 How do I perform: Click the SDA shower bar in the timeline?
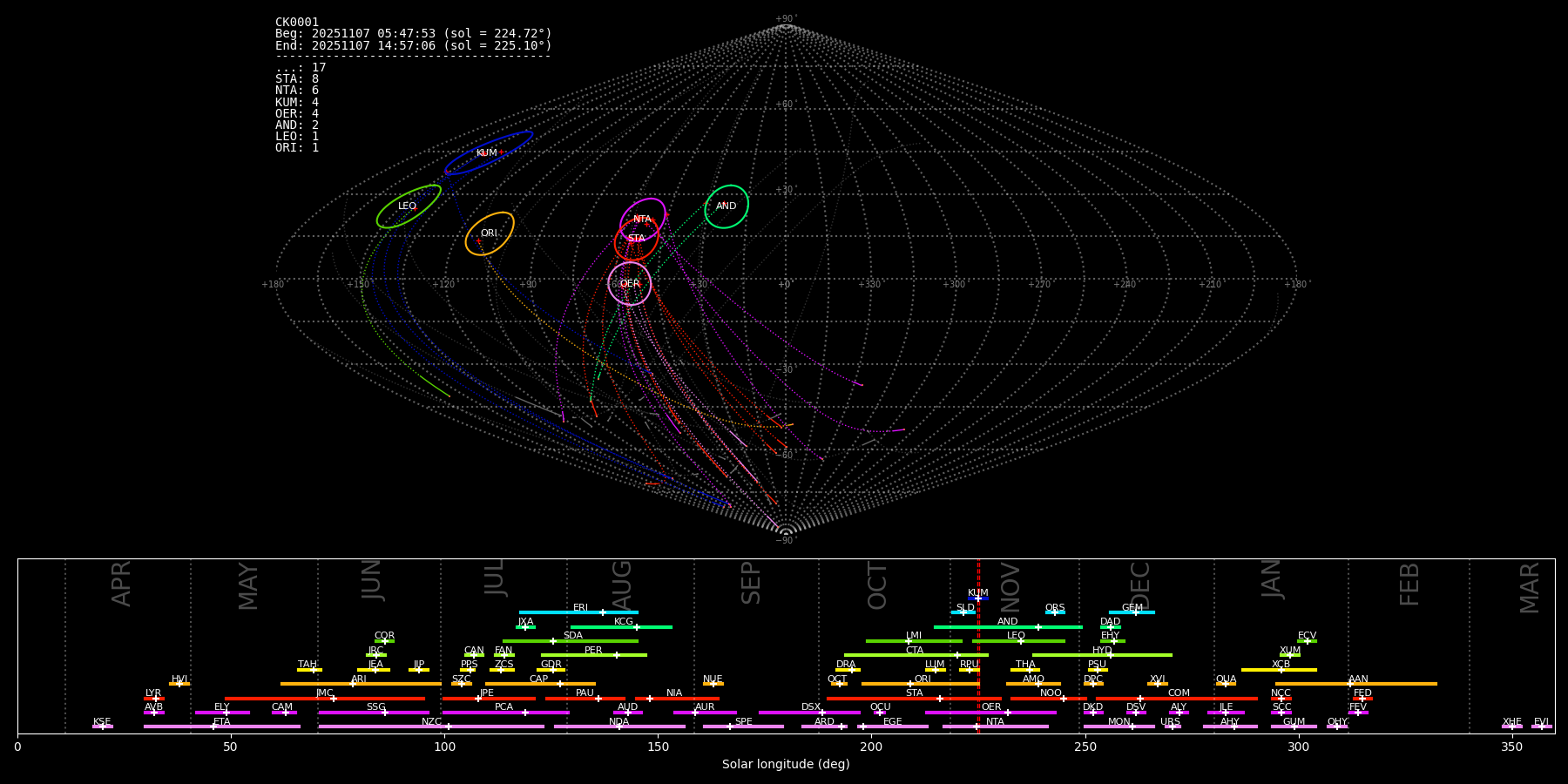[571, 641]
